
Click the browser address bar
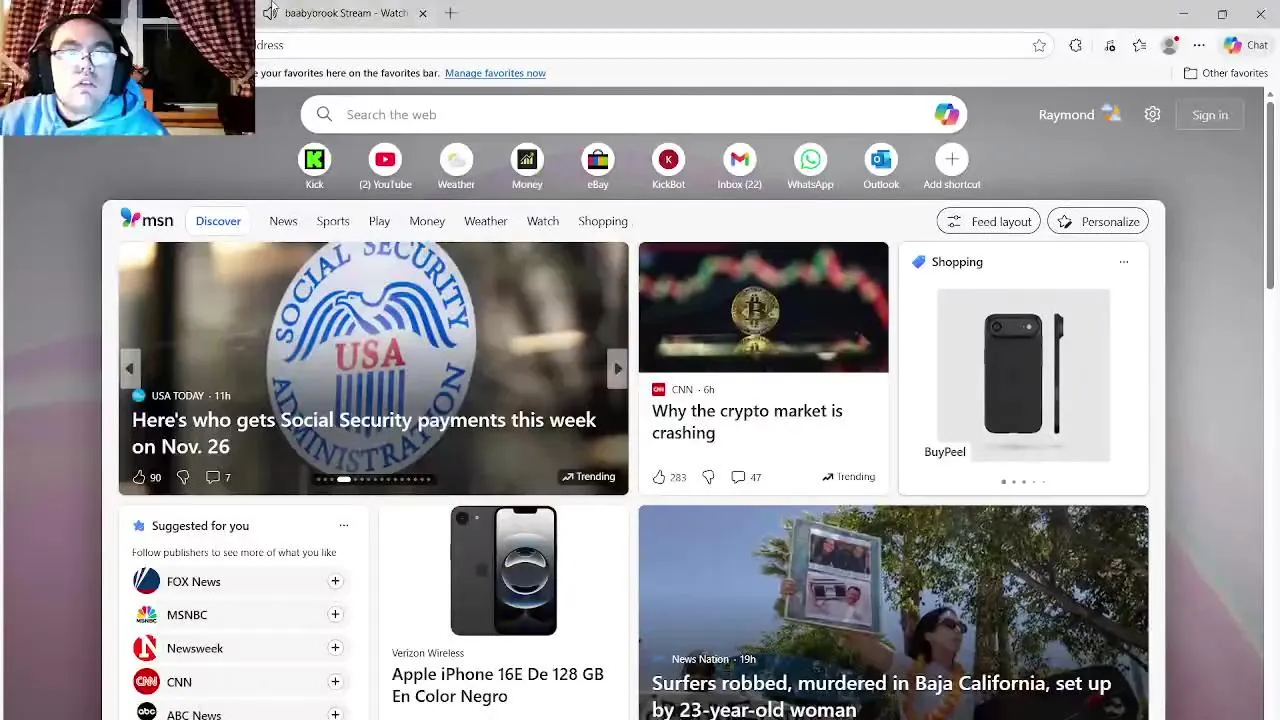point(640,45)
